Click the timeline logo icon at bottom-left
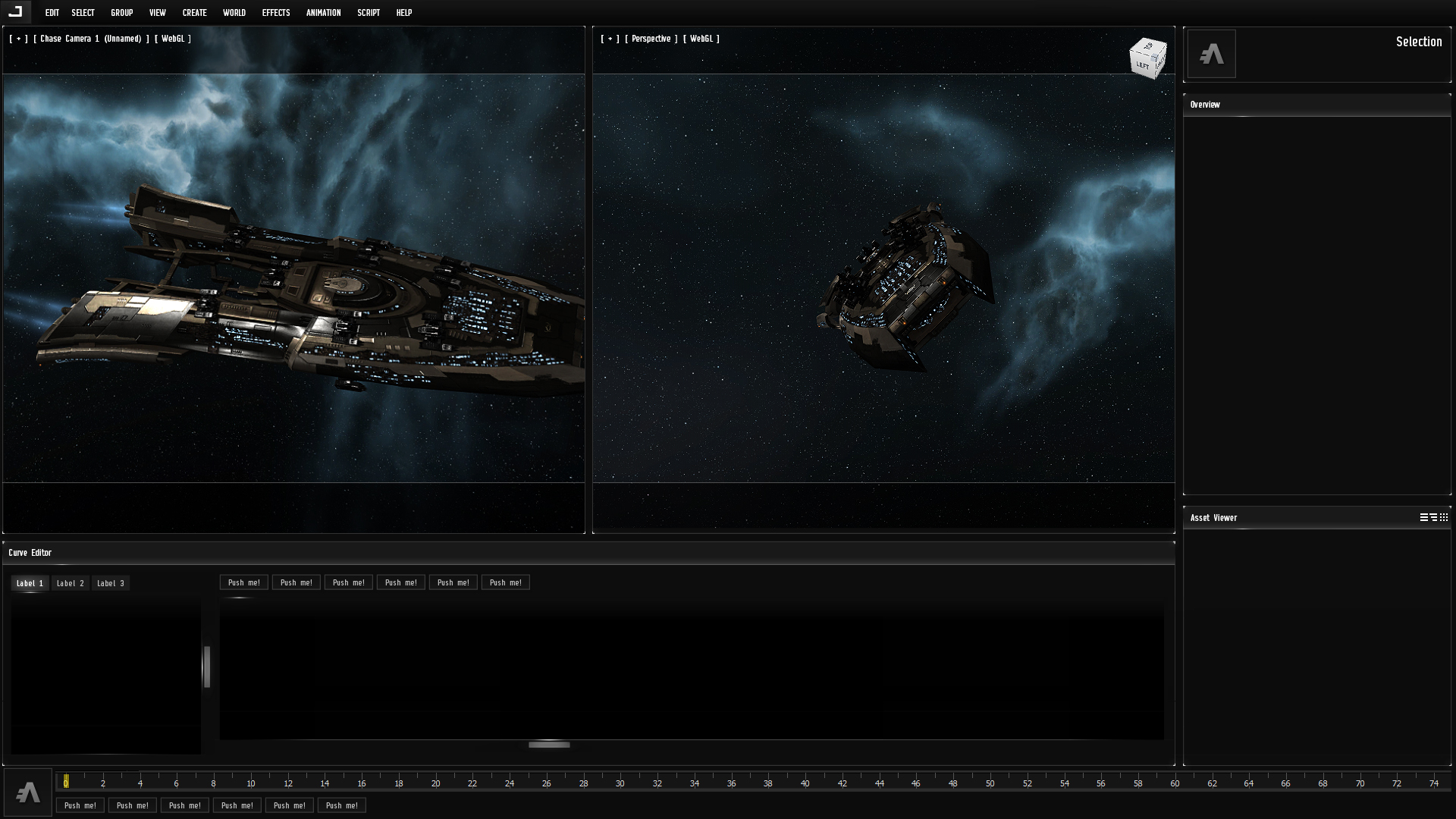Image resolution: width=1456 pixels, height=819 pixels. [x=28, y=792]
